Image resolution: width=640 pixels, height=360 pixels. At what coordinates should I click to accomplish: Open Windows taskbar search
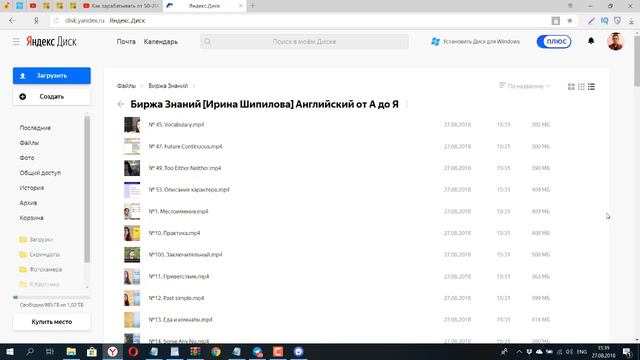30,351
